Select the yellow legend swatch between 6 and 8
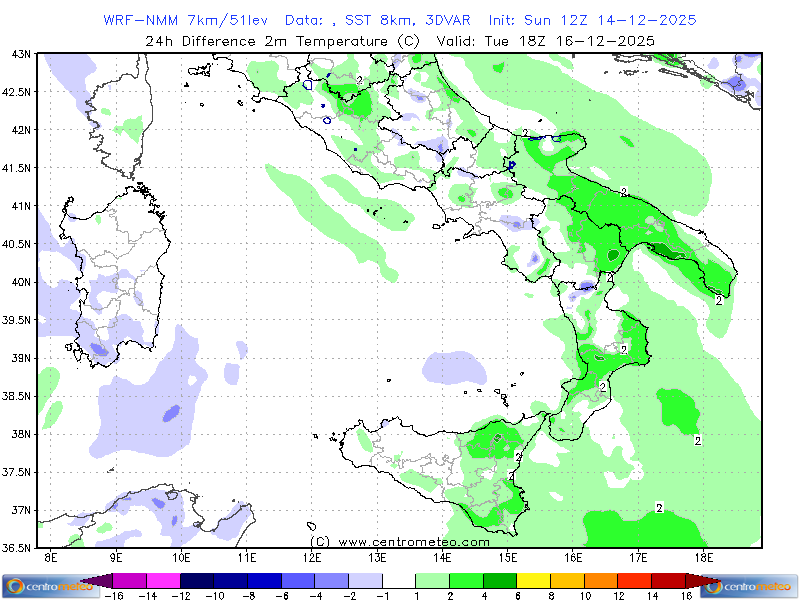 pyautogui.click(x=534, y=580)
